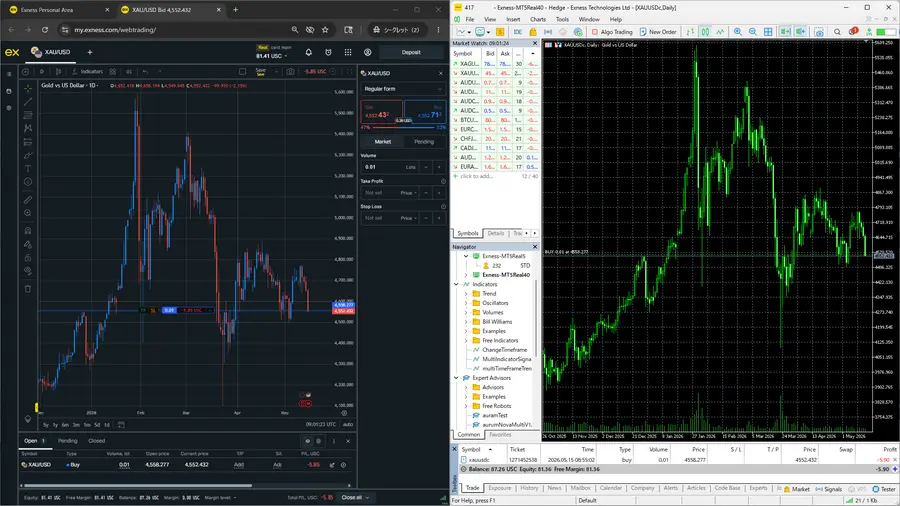Select the trend line drawing tool
Image resolution: width=900 pixels, height=506 pixels.
click(x=28, y=102)
